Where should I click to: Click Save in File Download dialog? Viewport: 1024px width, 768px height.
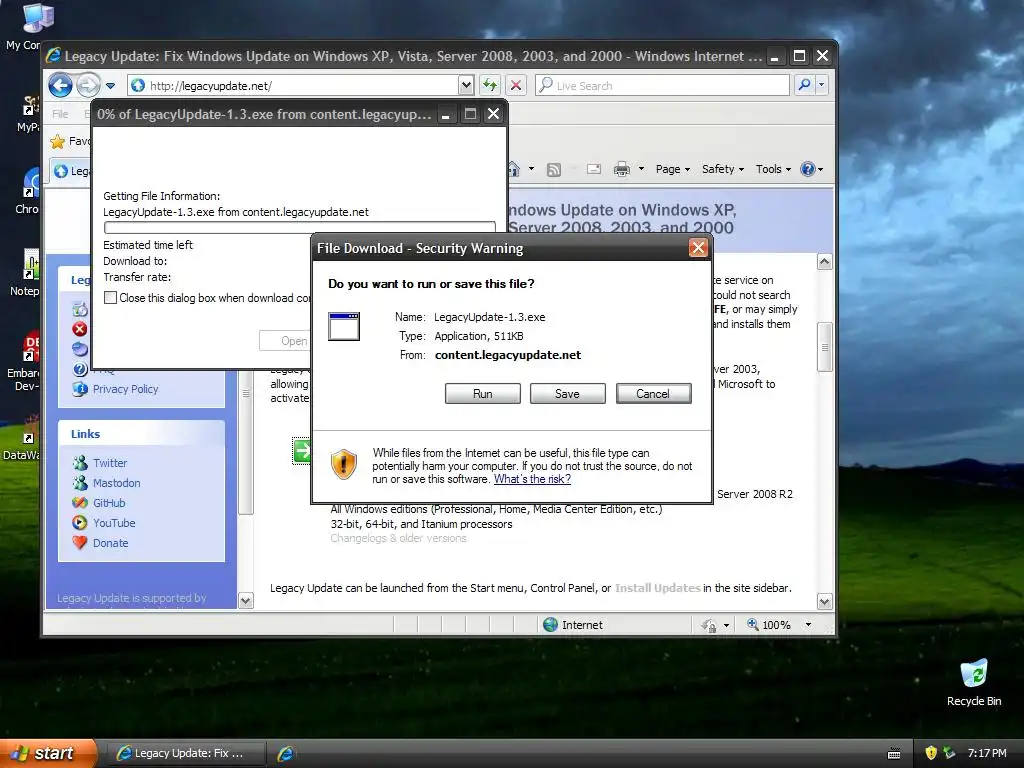(x=568, y=394)
